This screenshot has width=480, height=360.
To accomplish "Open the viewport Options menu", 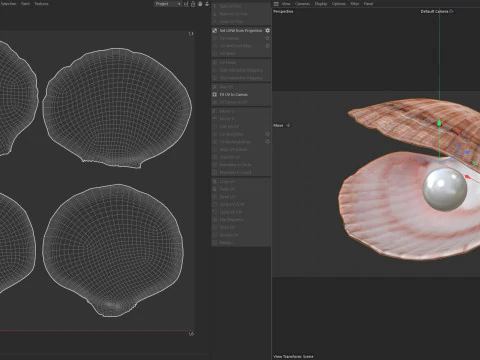I will click(x=339, y=4).
